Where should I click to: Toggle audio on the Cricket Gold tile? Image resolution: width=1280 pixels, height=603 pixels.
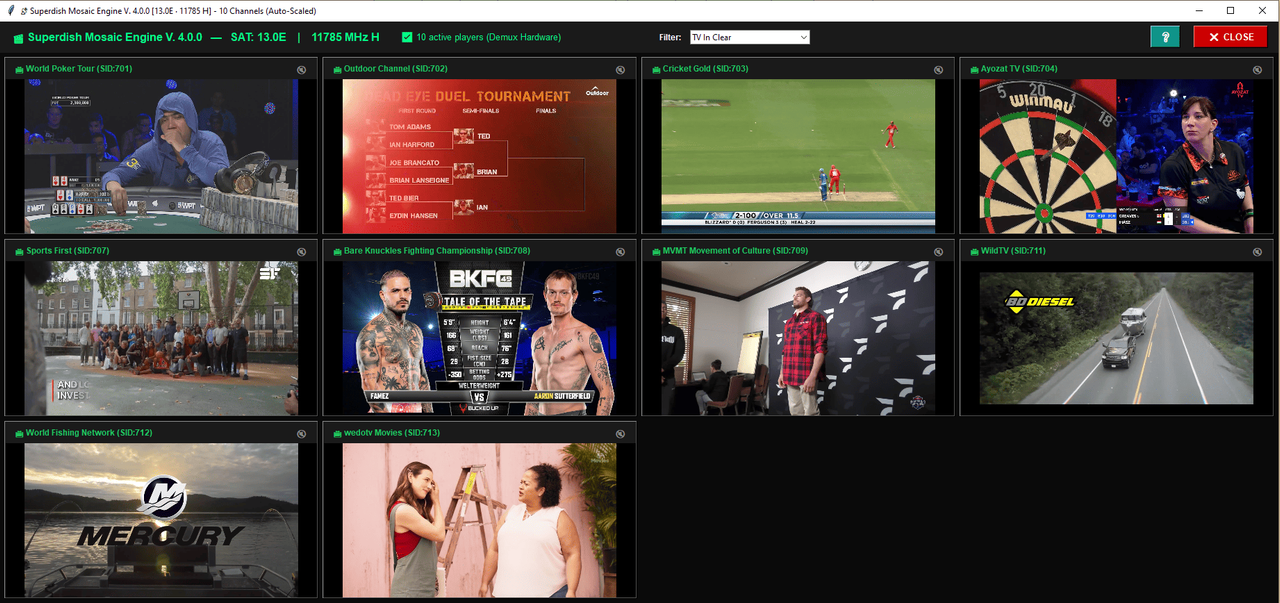(x=938, y=70)
